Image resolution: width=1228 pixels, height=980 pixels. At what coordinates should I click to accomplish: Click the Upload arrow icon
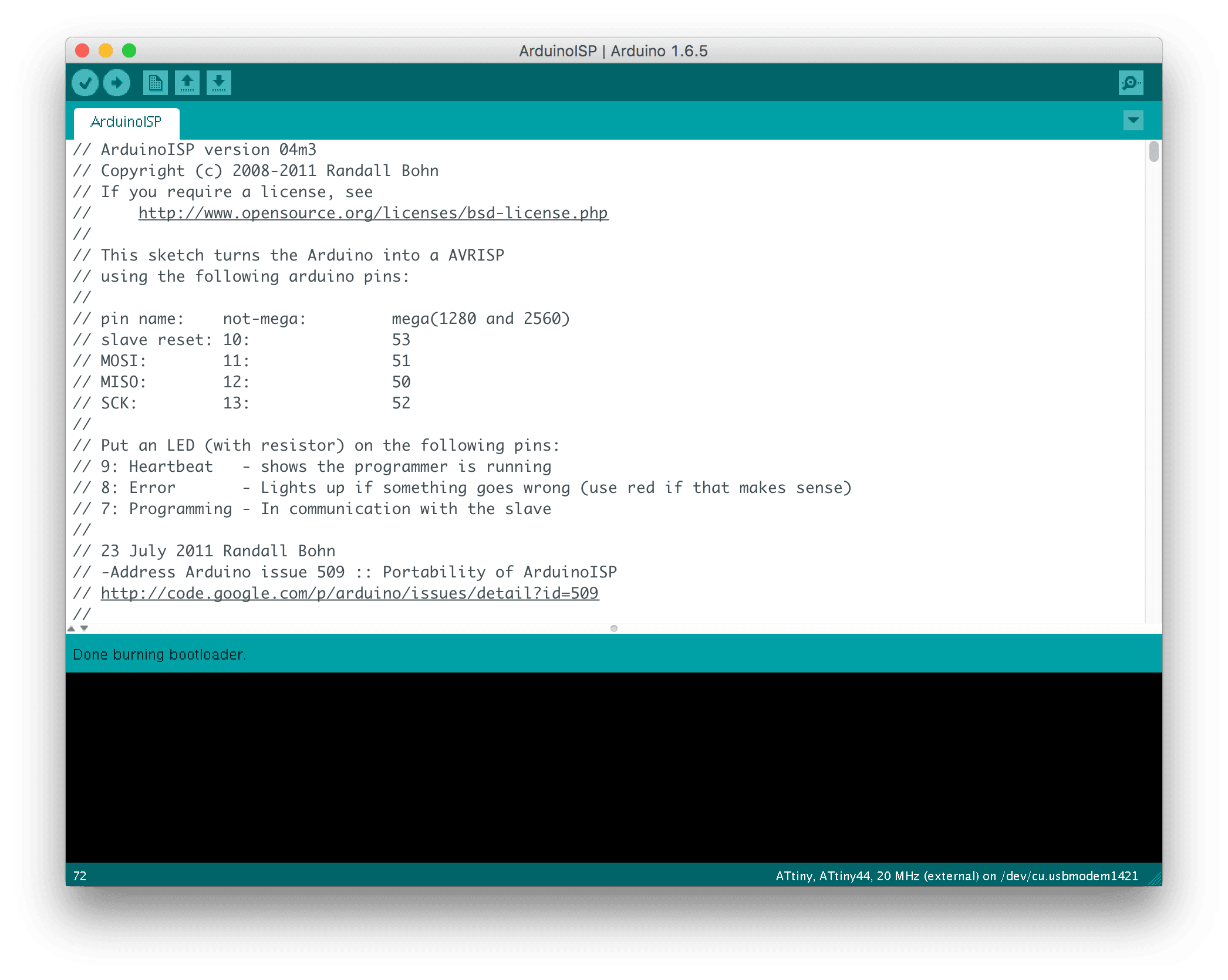[117, 83]
